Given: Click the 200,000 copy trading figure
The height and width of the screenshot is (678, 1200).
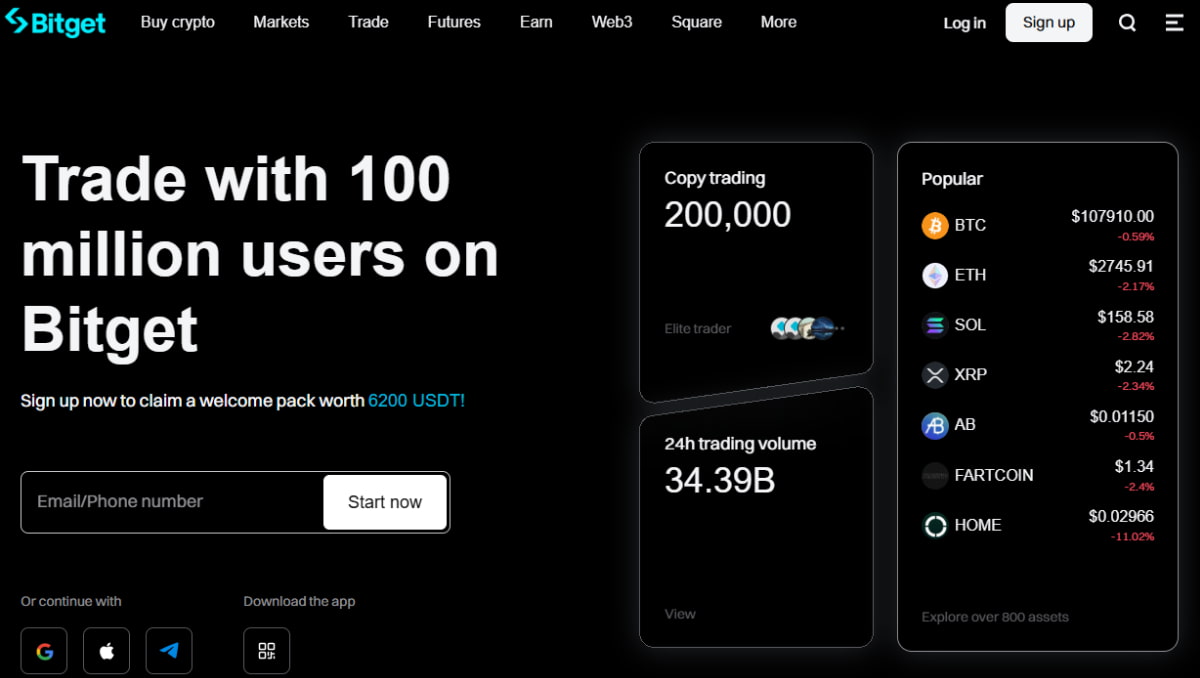Looking at the screenshot, I should tap(728, 215).
